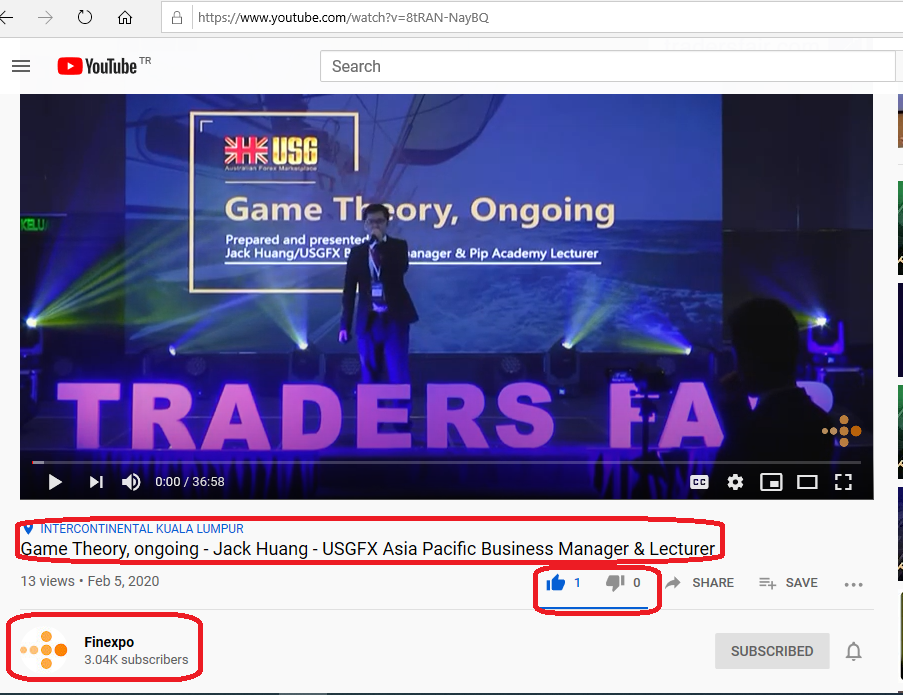This screenshot has height=695, width=903.
Task: Click the browser forward arrow
Action: point(45,18)
